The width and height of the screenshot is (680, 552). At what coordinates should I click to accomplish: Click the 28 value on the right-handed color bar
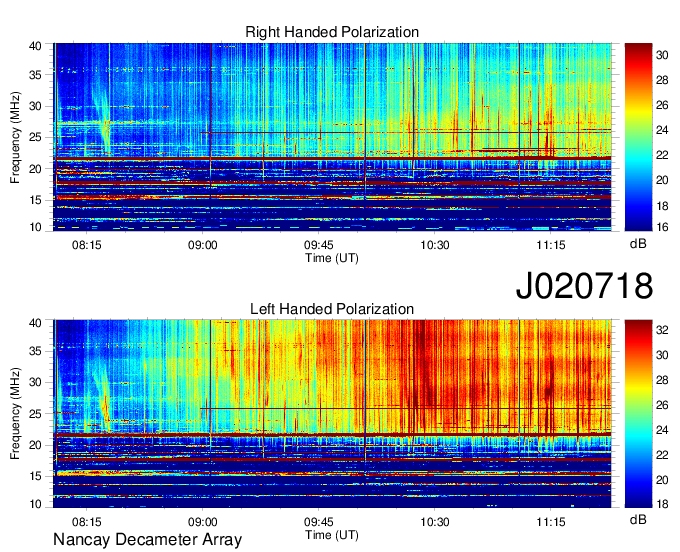point(662,80)
